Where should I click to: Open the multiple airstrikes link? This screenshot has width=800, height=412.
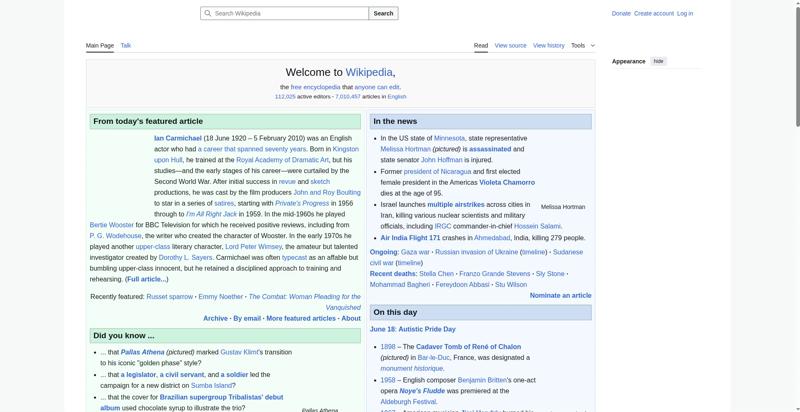coord(456,204)
